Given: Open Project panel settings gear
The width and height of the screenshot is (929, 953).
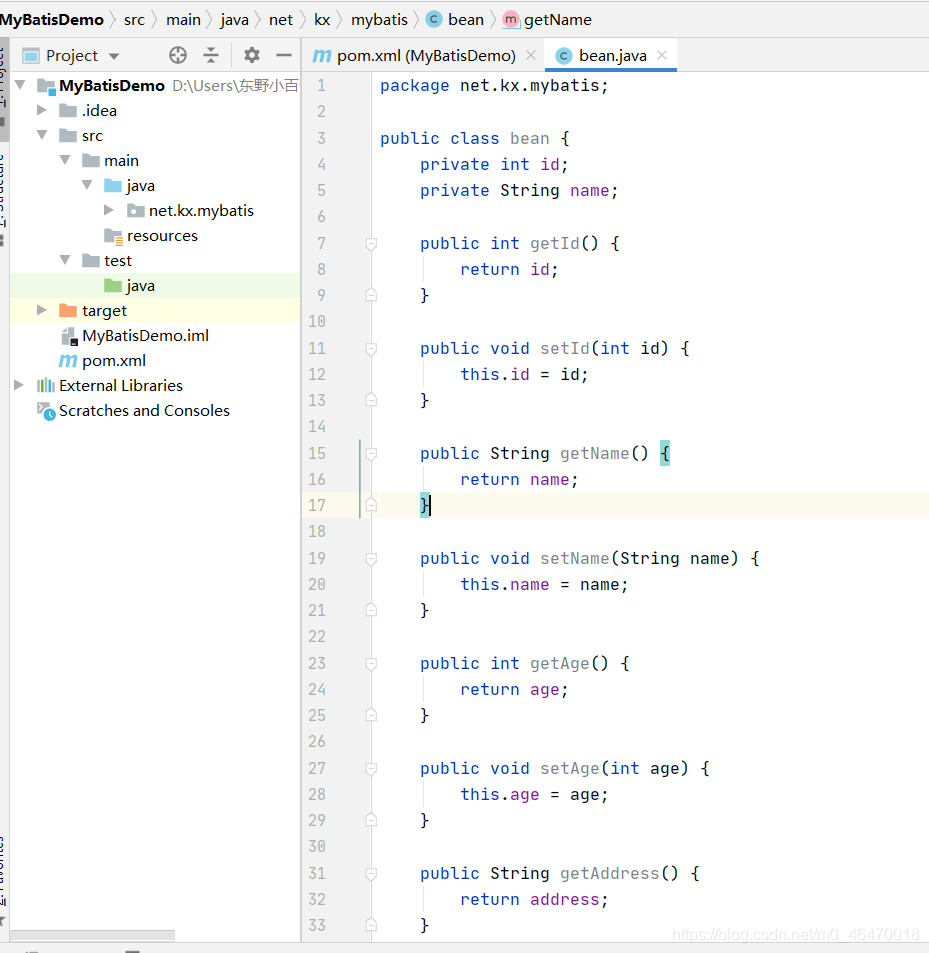Looking at the screenshot, I should [x=252, y=55].
